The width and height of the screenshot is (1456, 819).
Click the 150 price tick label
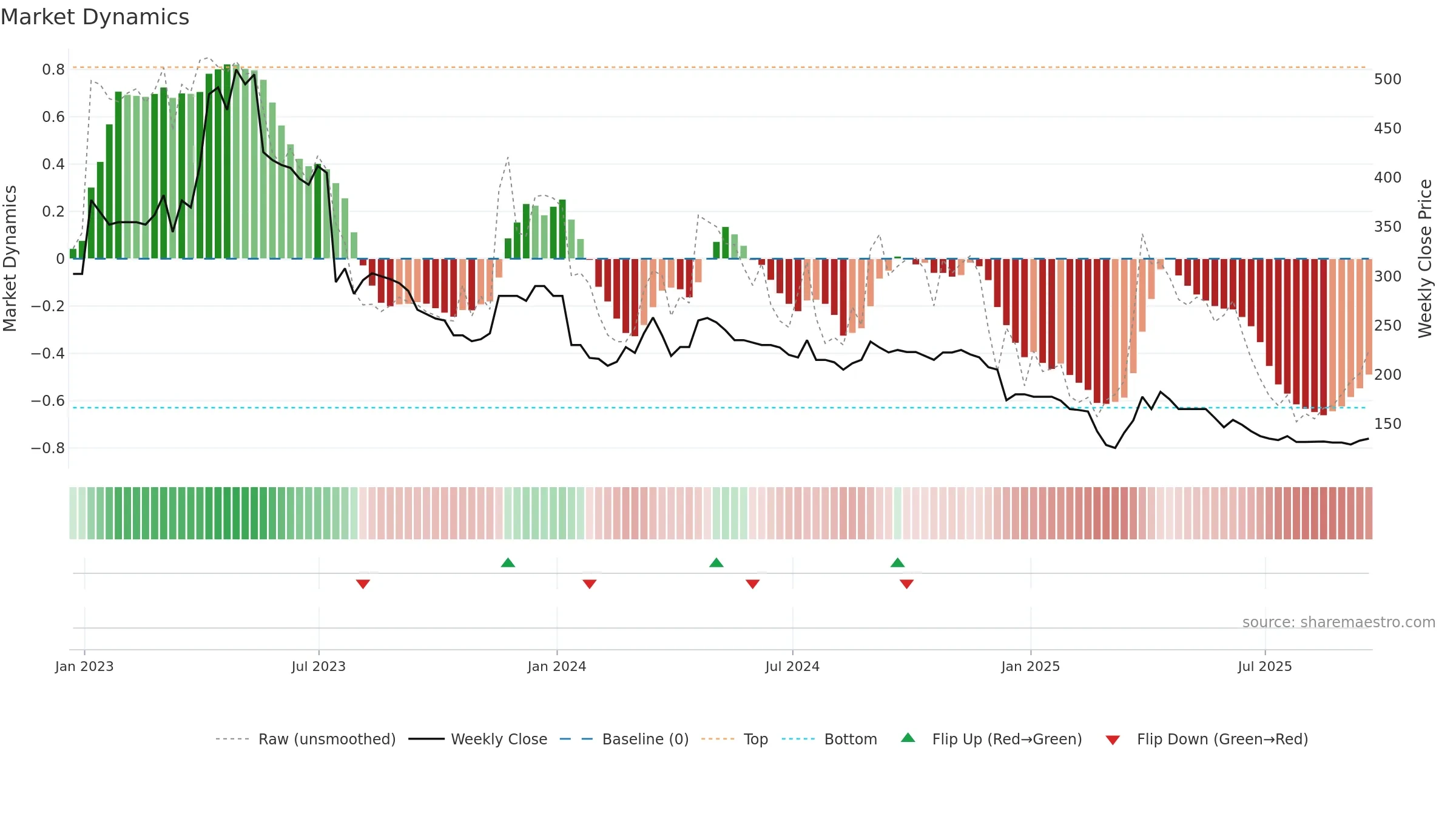click(1387, 423)
